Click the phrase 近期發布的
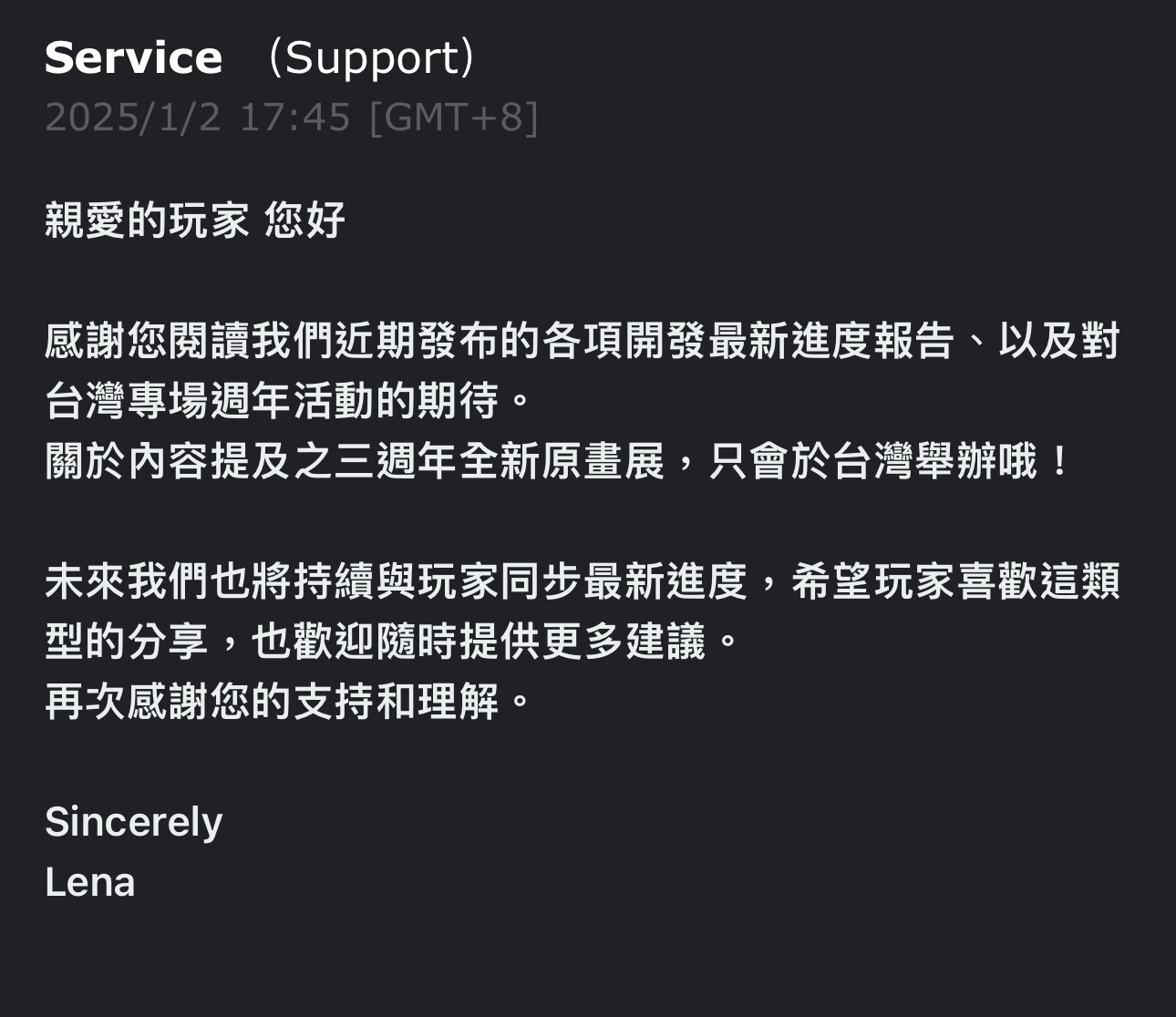Image resolution: width=1176 pixels, height=1017 pixels. point(438,340)
